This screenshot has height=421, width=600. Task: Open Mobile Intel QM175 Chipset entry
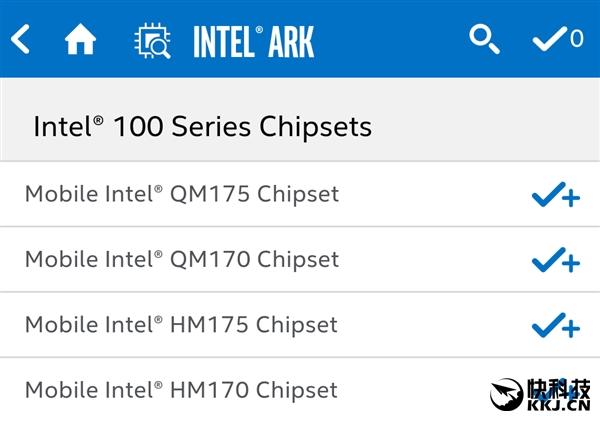(x=182, y=193)
